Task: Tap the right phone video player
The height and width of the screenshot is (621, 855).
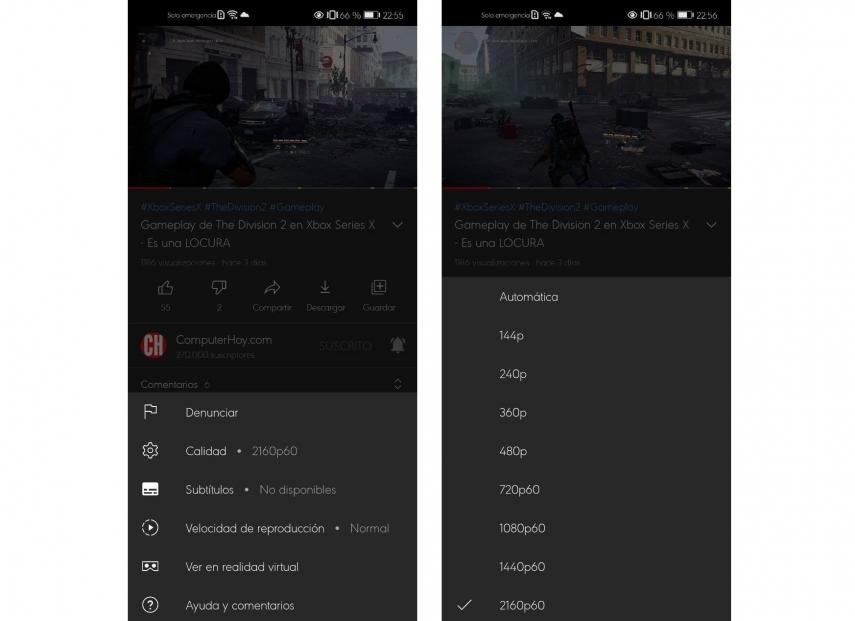Action: (586, 106)
